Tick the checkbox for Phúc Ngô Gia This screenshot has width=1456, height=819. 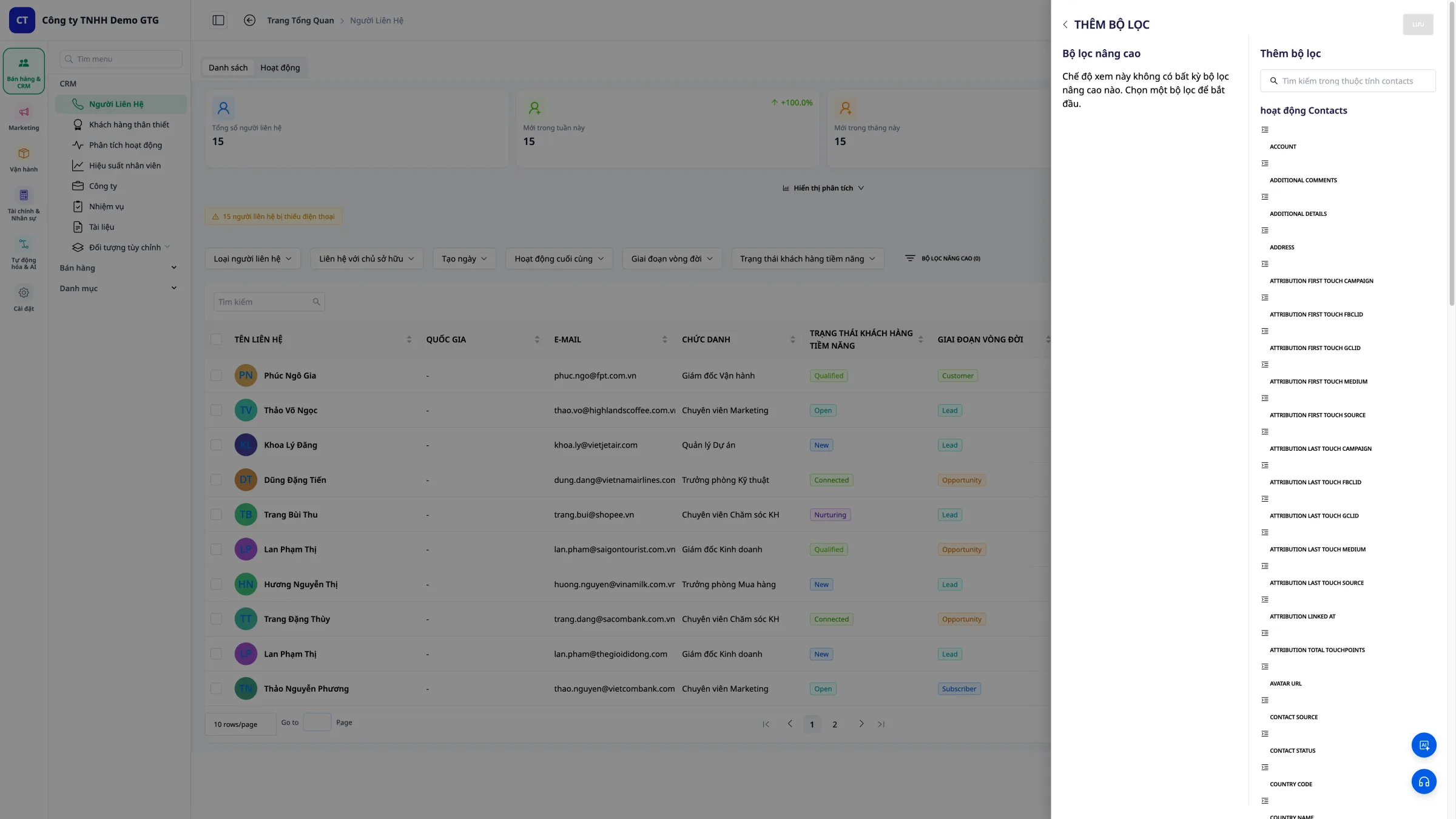(x=216, y=376)
